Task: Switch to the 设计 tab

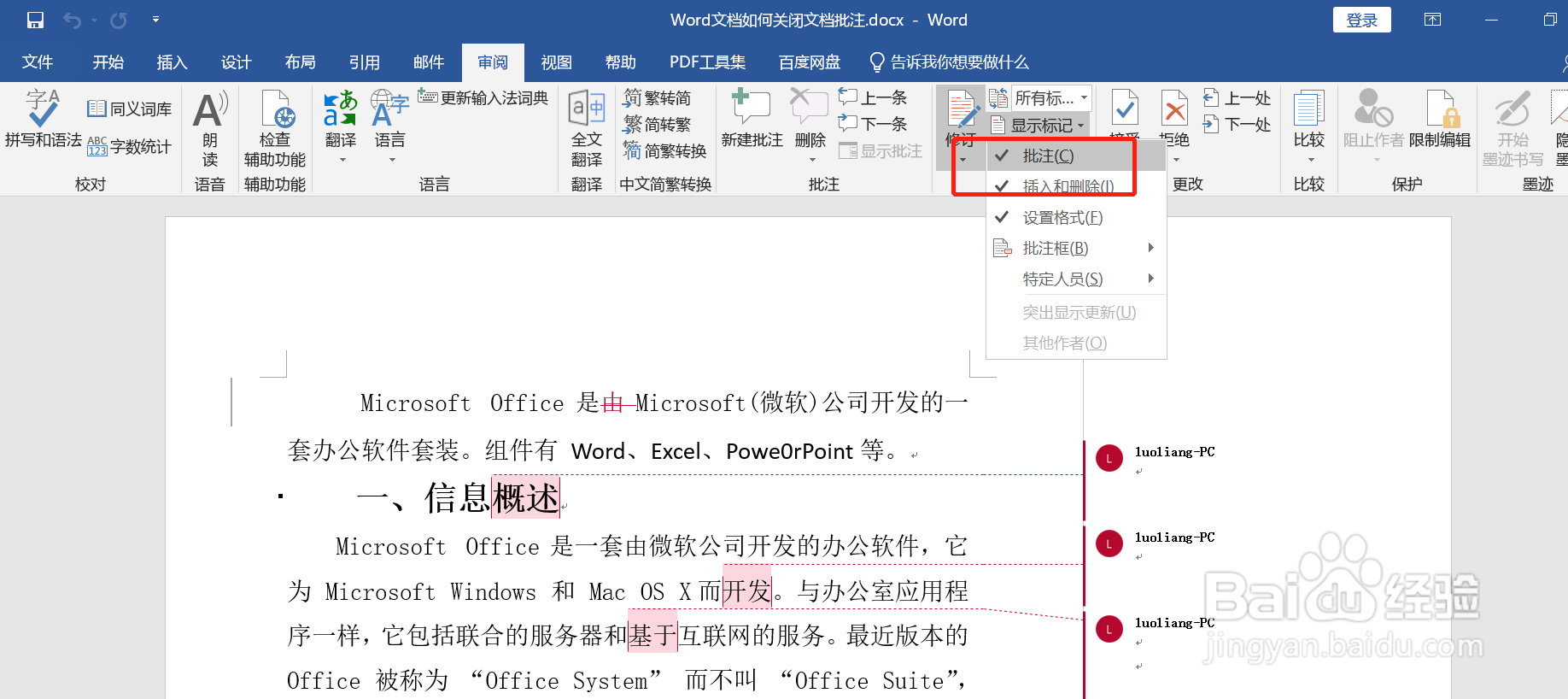Action: coord(236,62)
